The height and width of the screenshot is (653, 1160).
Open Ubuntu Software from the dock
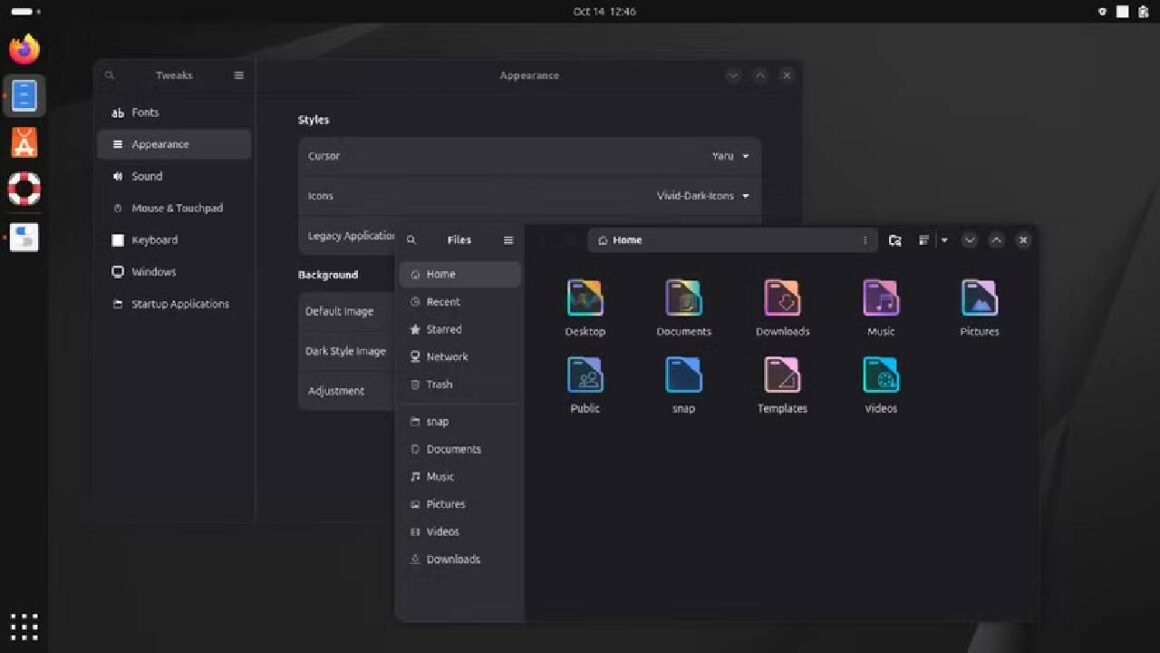pos(24,143)
